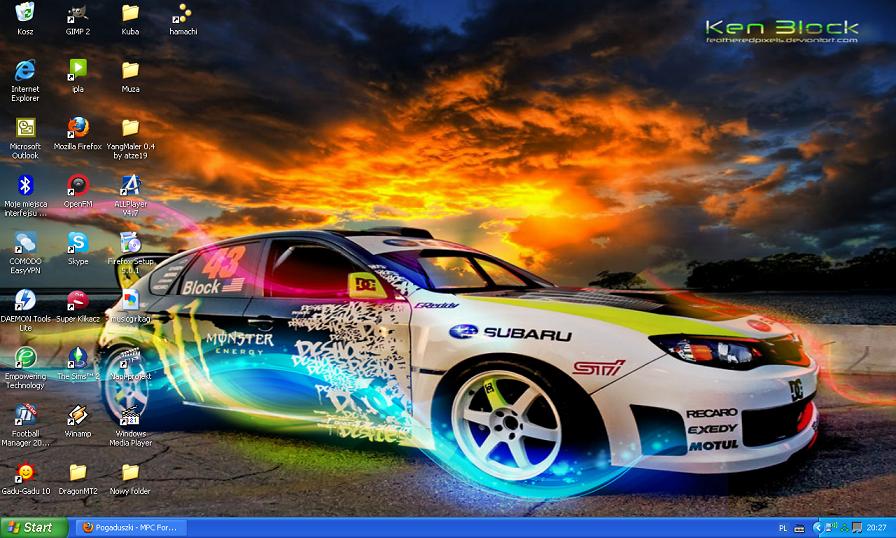Expand hidden system tray icons
896x538 pixels.
click(818, 528)
